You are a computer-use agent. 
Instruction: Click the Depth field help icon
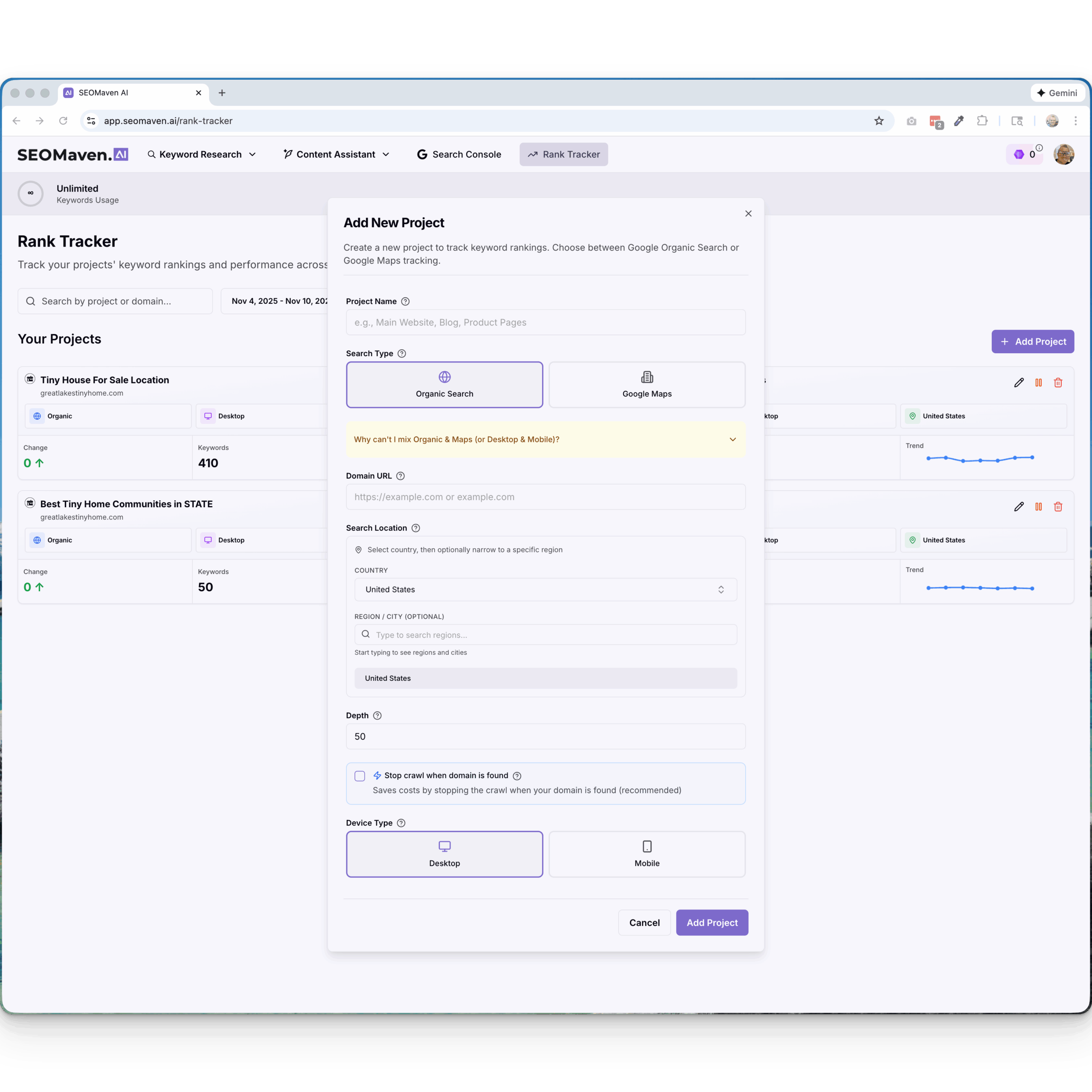[x=378, y=716]
